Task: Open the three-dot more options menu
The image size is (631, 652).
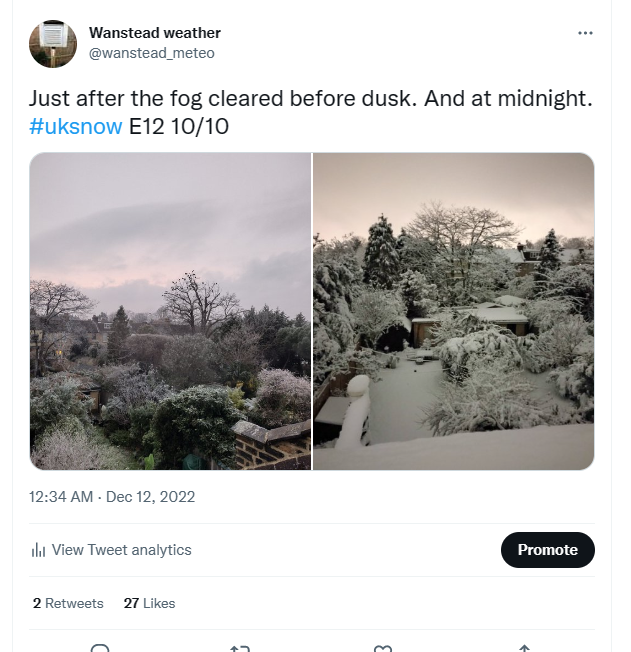Action: (586, 33)
